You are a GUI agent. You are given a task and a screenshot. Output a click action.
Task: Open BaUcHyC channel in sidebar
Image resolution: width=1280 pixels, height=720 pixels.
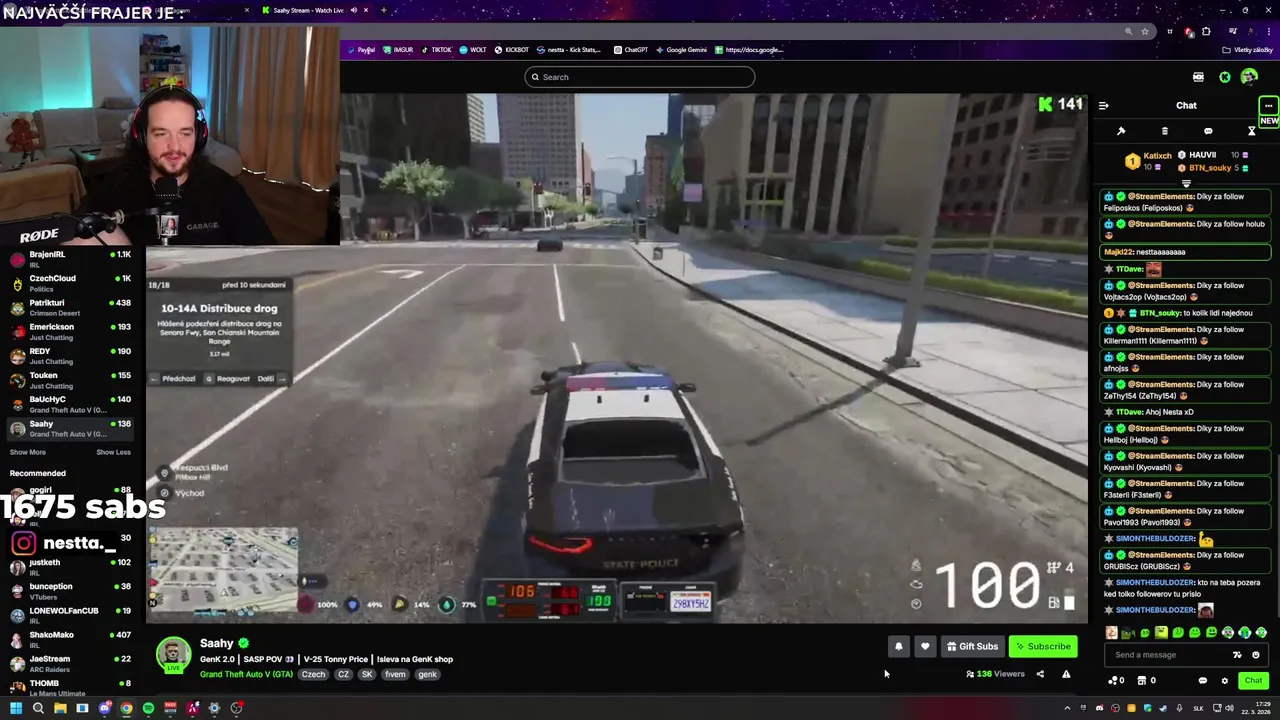pyautogui.click(x=68, y=404)
